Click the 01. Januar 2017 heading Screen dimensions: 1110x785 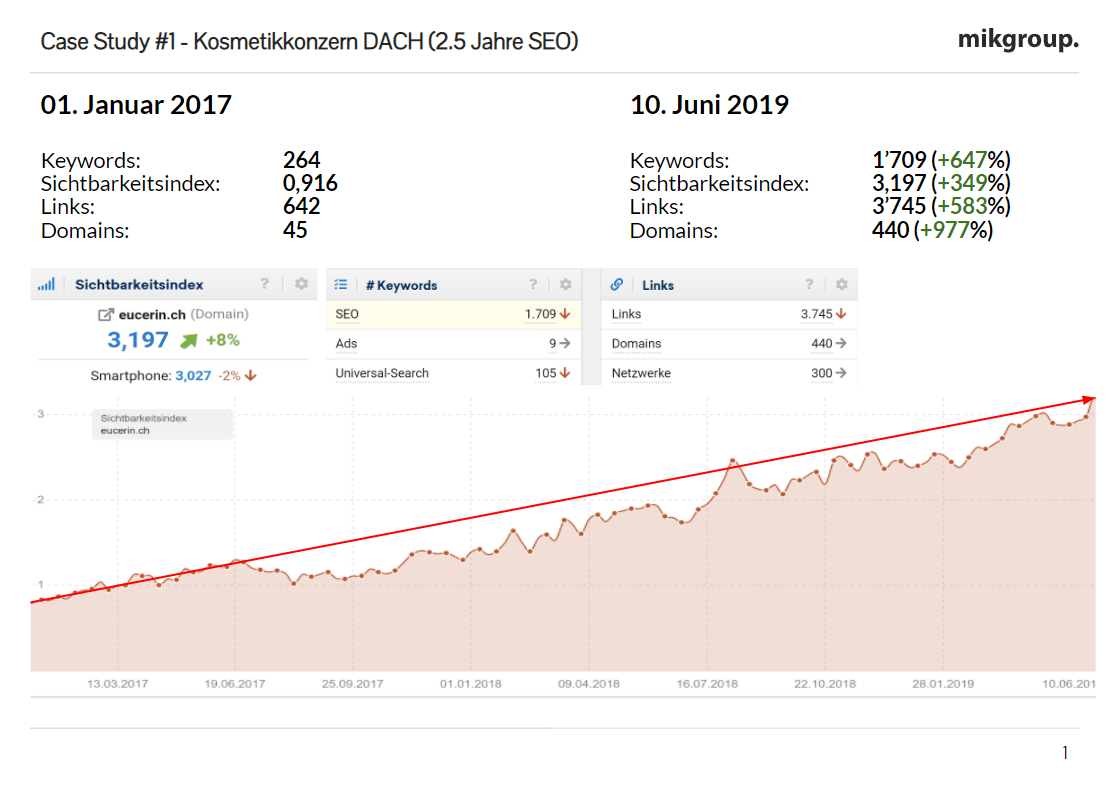pos(136,105)
